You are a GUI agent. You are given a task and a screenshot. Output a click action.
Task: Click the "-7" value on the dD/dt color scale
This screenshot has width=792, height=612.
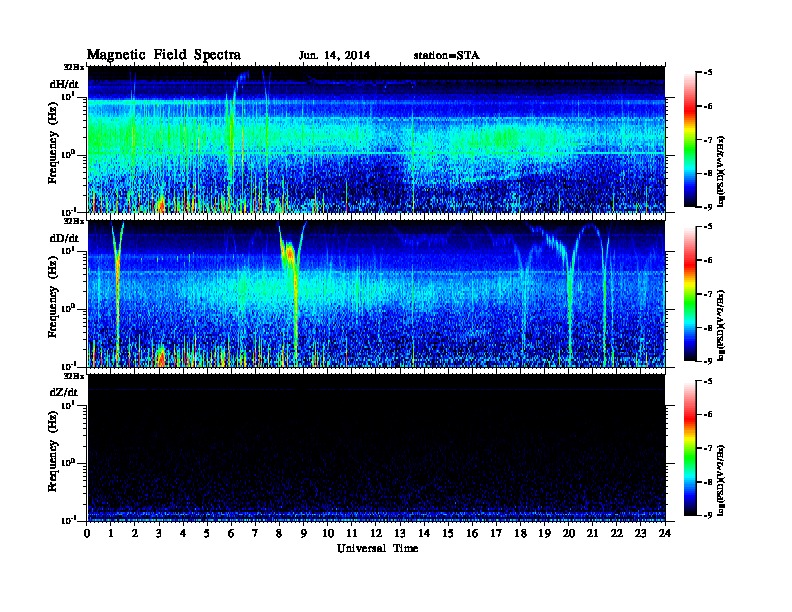pos(708,294)
